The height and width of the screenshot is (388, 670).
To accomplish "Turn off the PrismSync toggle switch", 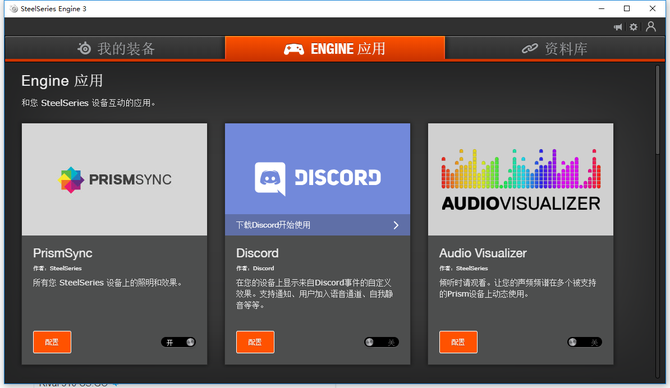I will tap(179, 342).
